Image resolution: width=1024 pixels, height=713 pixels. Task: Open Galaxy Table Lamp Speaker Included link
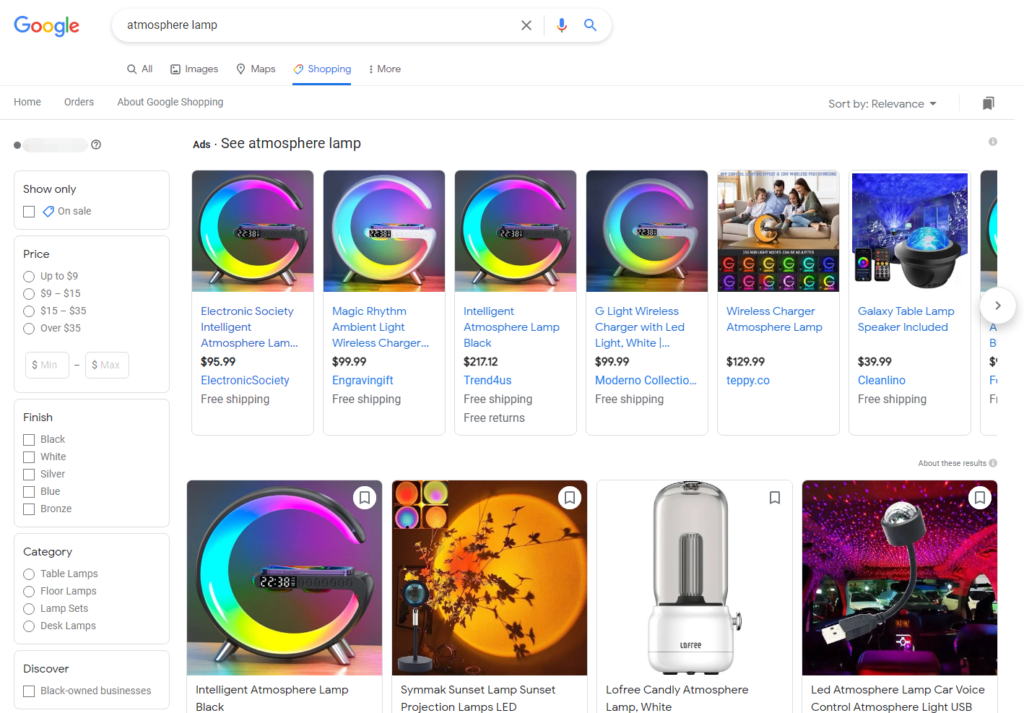[x=906, y=319]
